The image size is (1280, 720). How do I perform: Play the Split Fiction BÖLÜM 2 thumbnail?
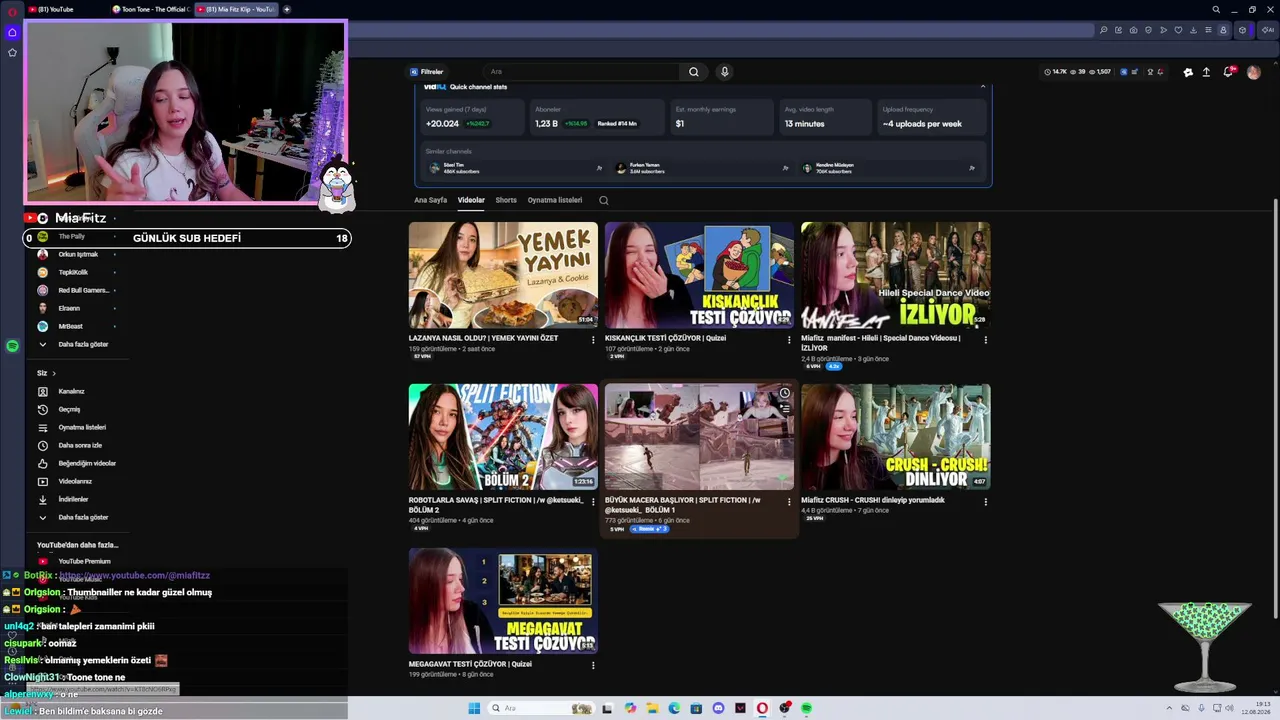503,437
